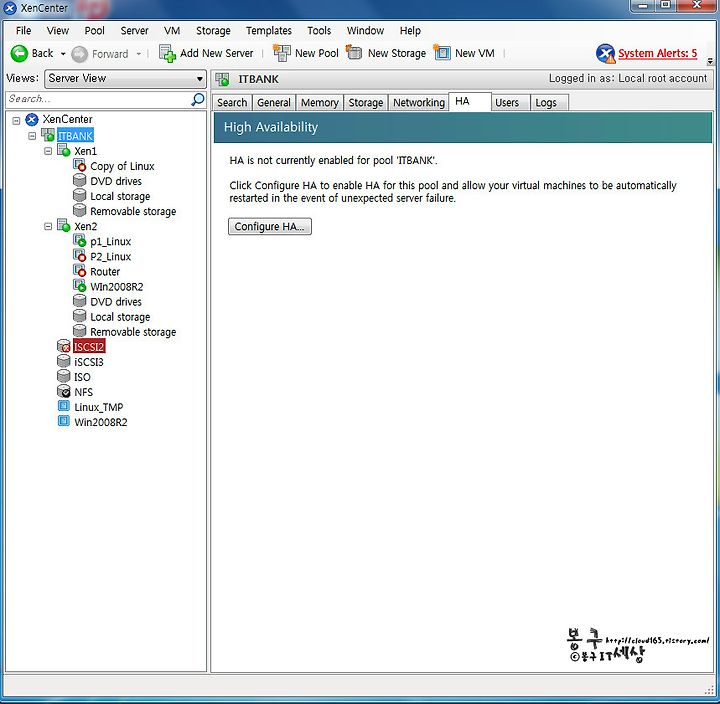Click the Linux_TMP template icon

coord(63,406)
